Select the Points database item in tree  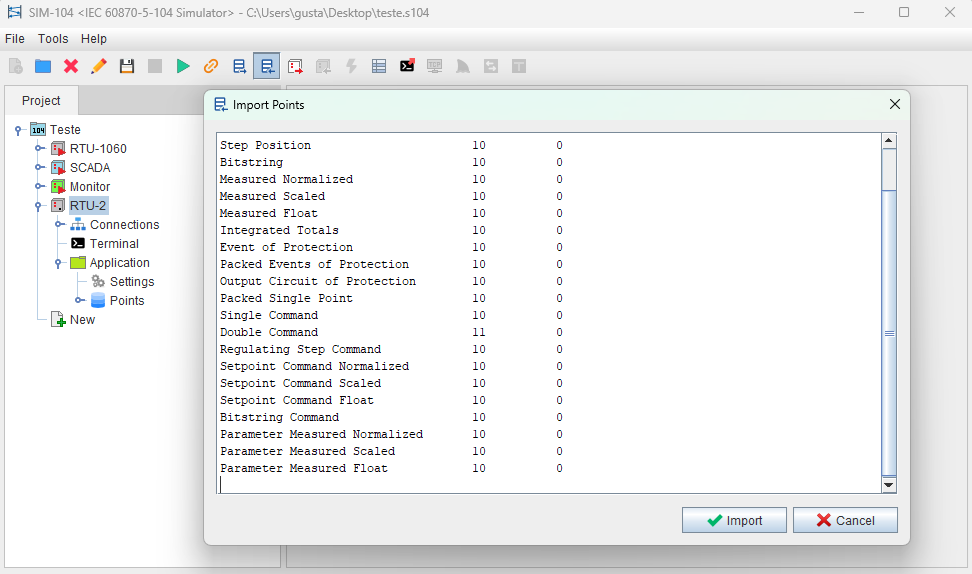coord(126,301)
